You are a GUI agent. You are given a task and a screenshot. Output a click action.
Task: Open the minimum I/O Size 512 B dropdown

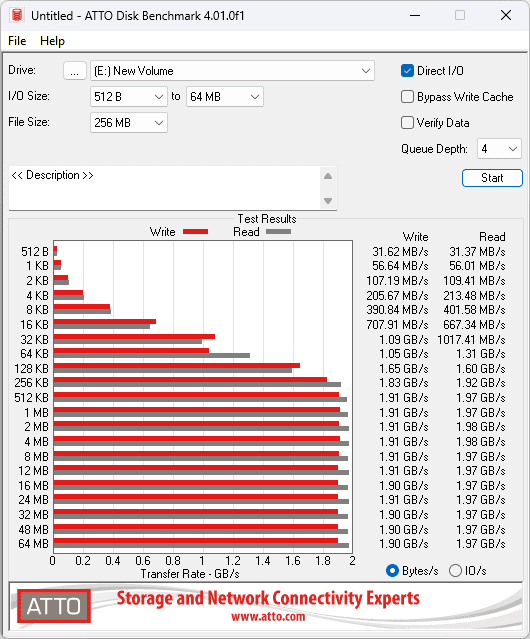[129, 97]
